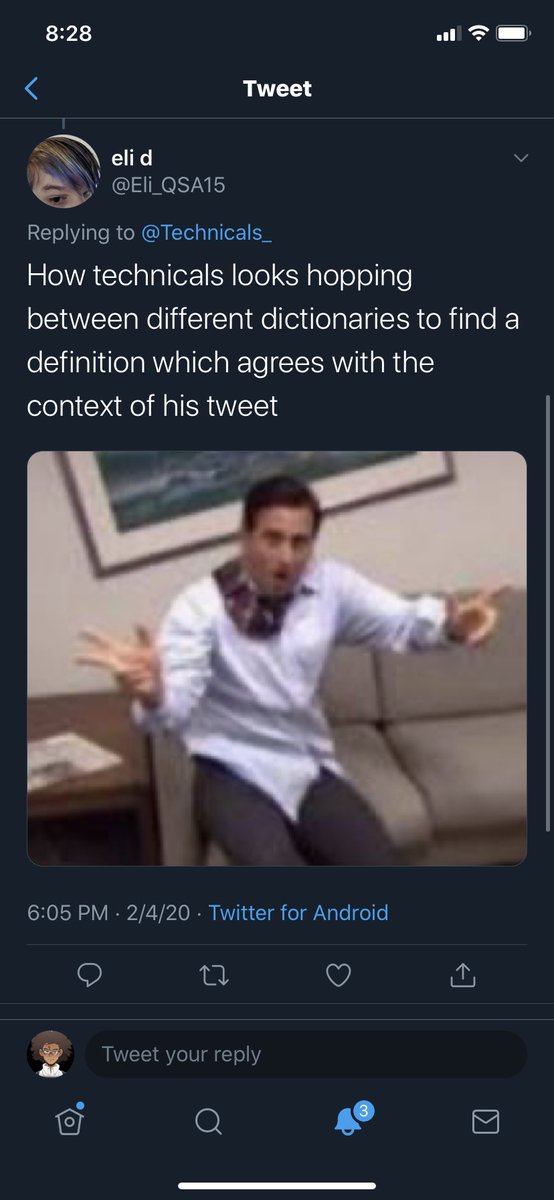This screenshot has height=1200, width=554.
Task: Open eli d's profile avatar
Action: pos(63,171)
